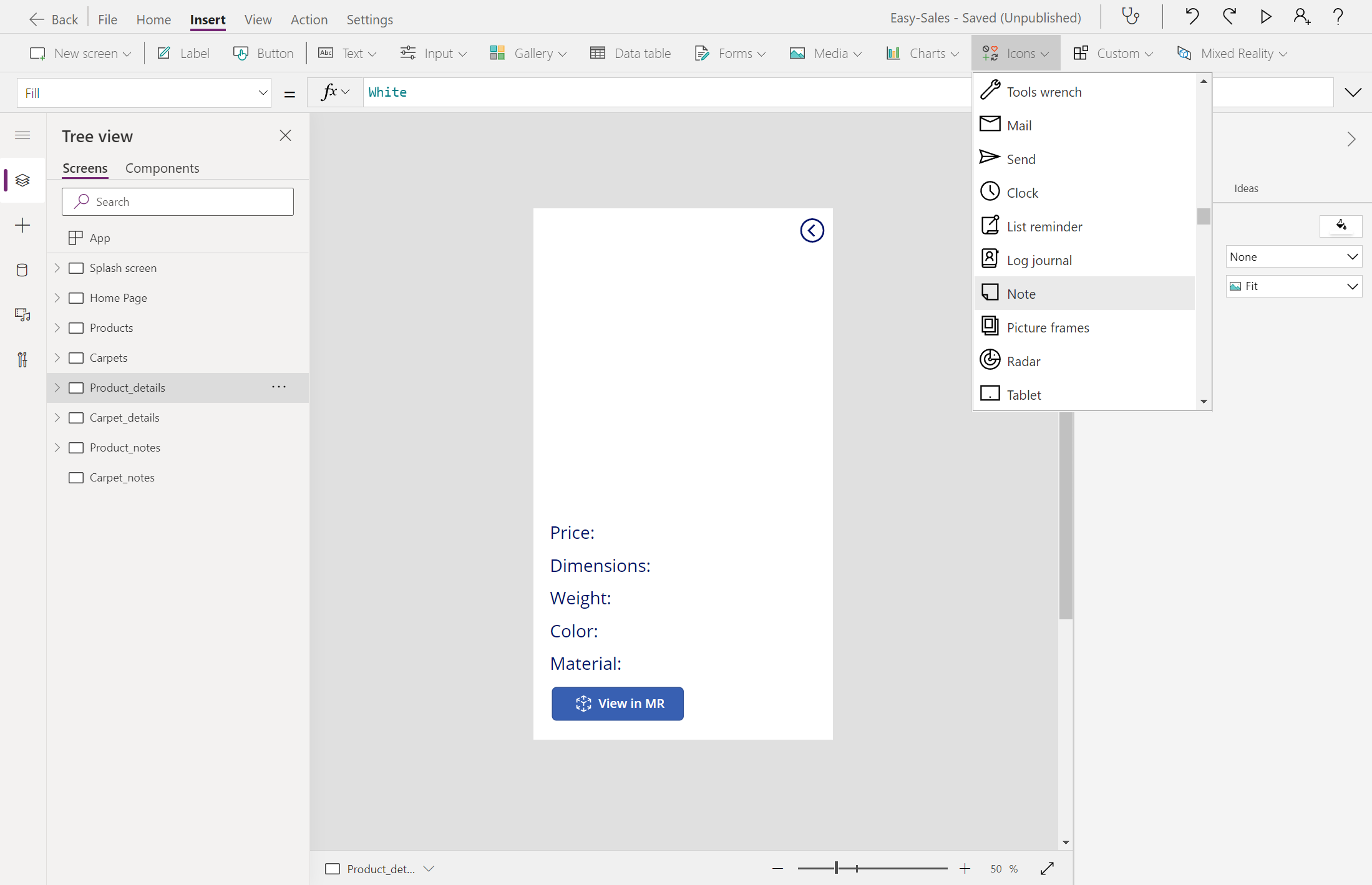This screenshot has height=885, width=1372.
Task: Click the Back button
Action: coord(54,19)
